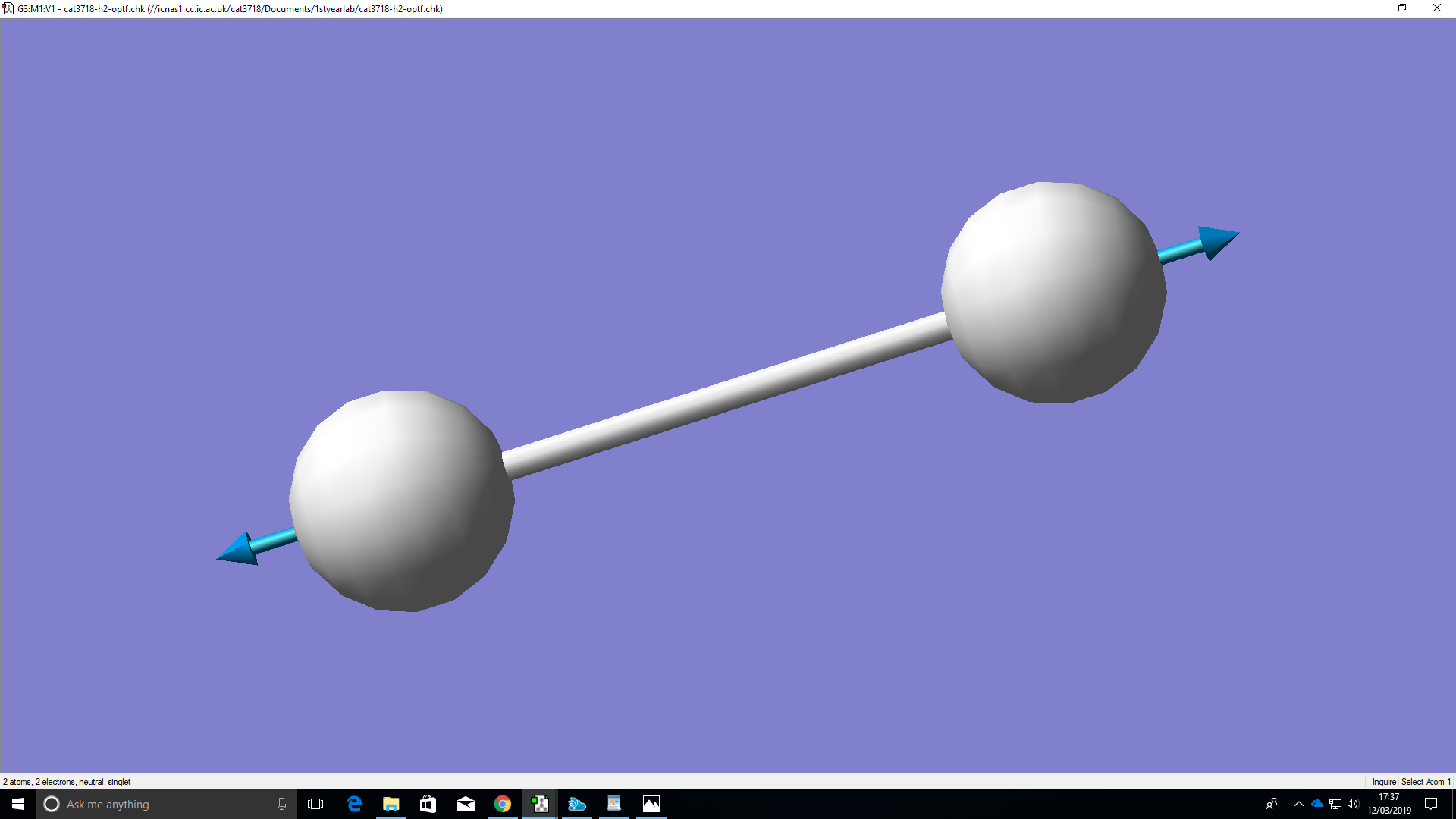
Task: Expand hidden system tray icons
Action: coord(1299,804)
